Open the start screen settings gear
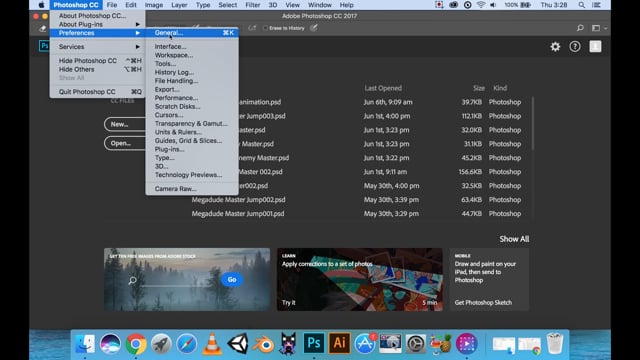Viewport: 640px width, 360px height. [x=555, y=47]
